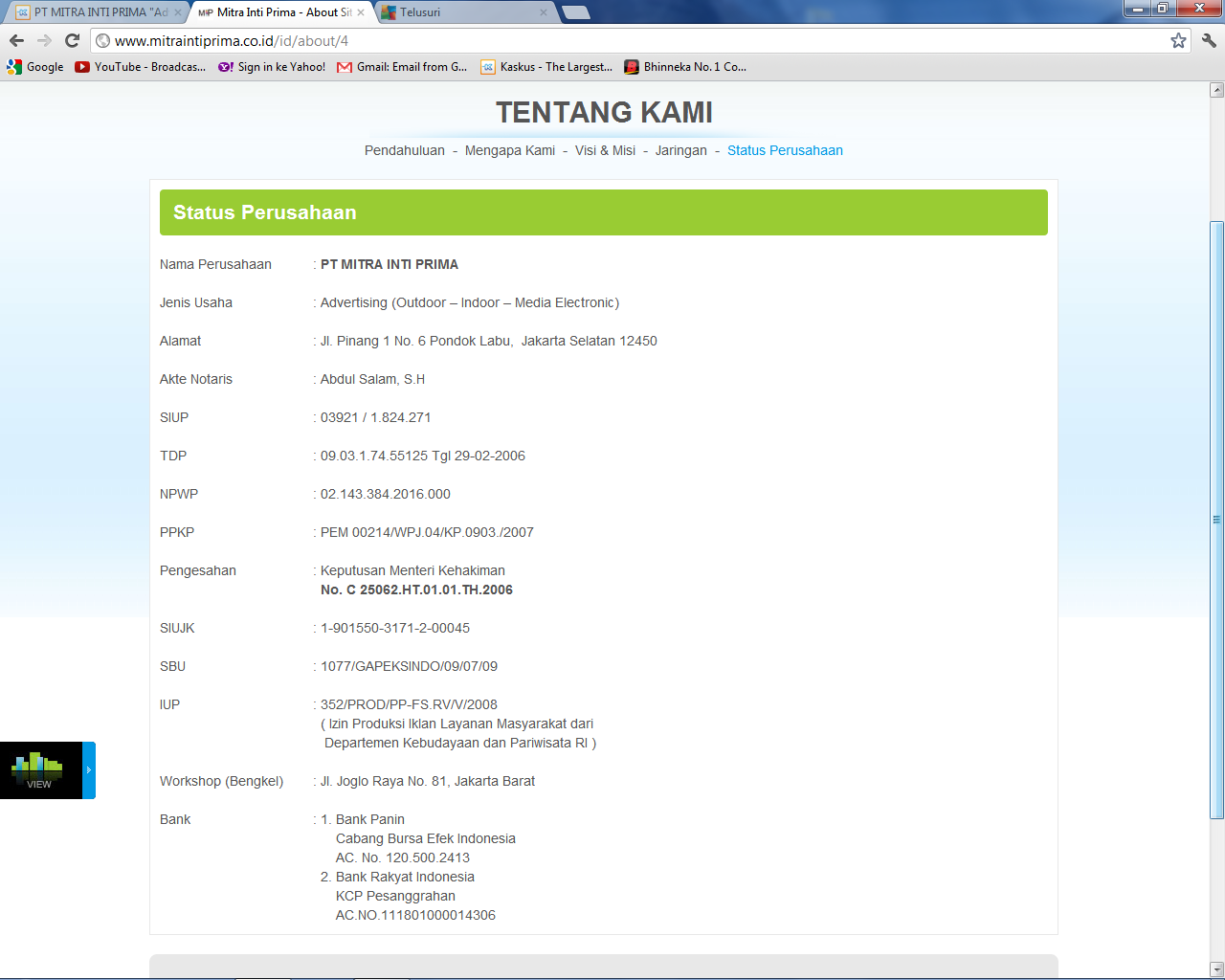Click account number AC.NO.111801000014306

click(x=415, y=915)
